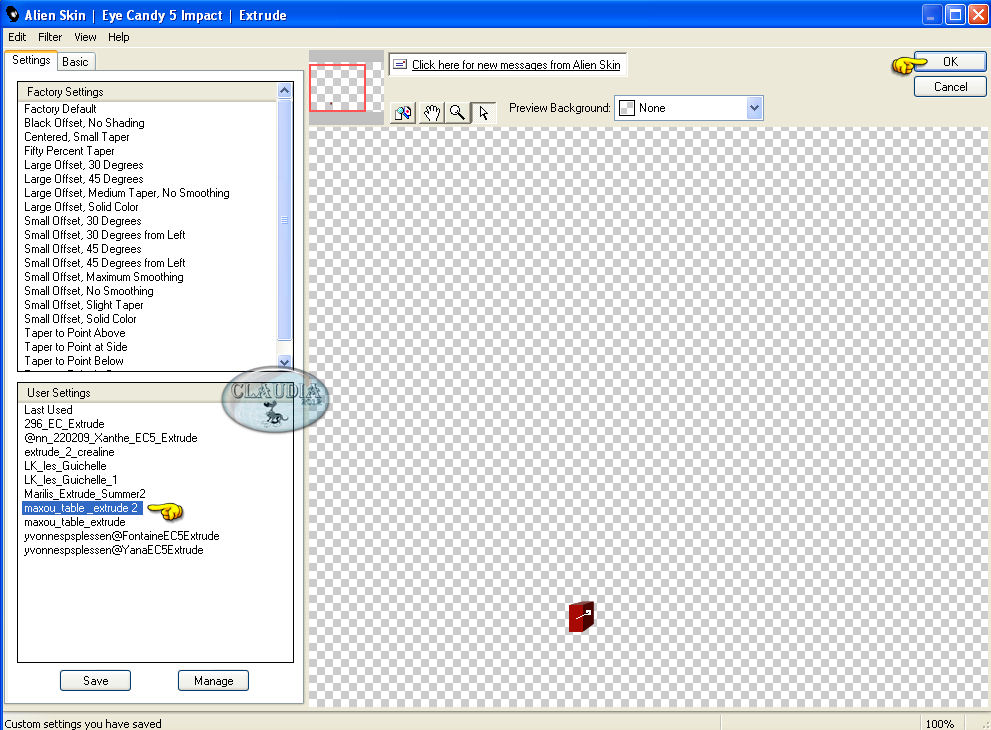
Task: Select the 296_EC_Extrude user setting
Action: click(64, 423)
